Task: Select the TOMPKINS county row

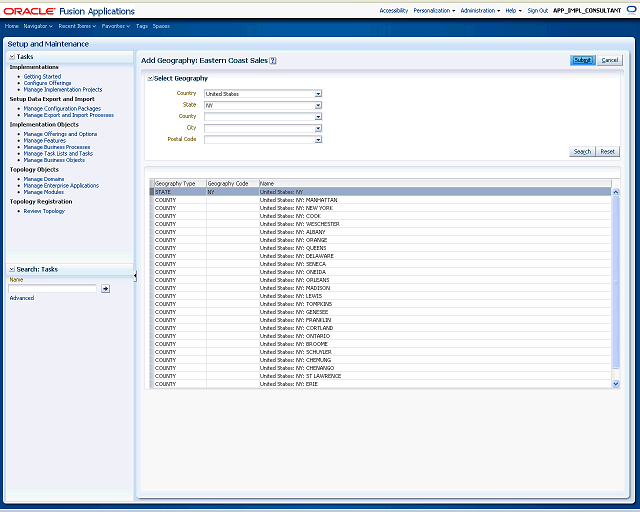Action: (380, 304)
